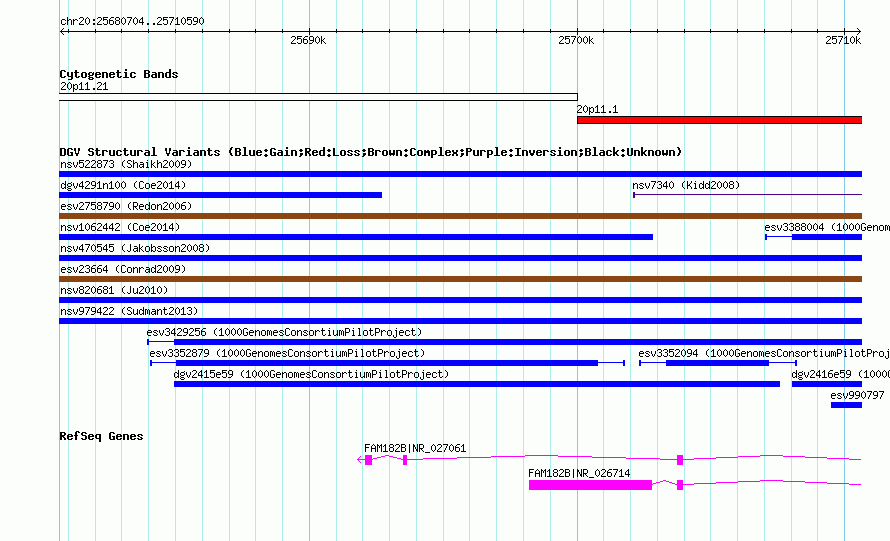Viewport: 890px width, 541px height.
Task: Open variant esv990797 label
Action: [857, 395]
